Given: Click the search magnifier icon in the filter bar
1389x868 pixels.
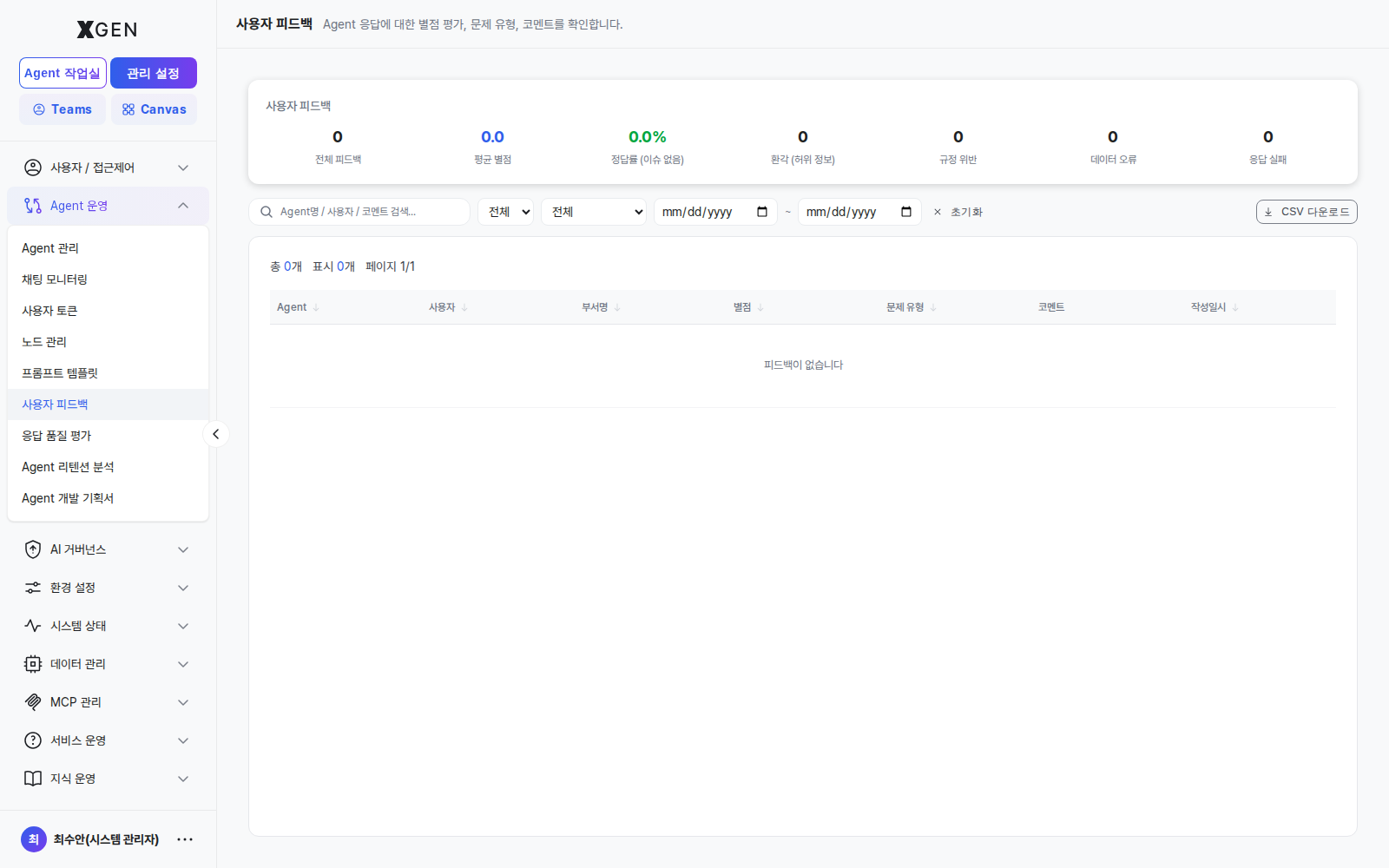Looking at the screenshot, I should pos(267,212).
